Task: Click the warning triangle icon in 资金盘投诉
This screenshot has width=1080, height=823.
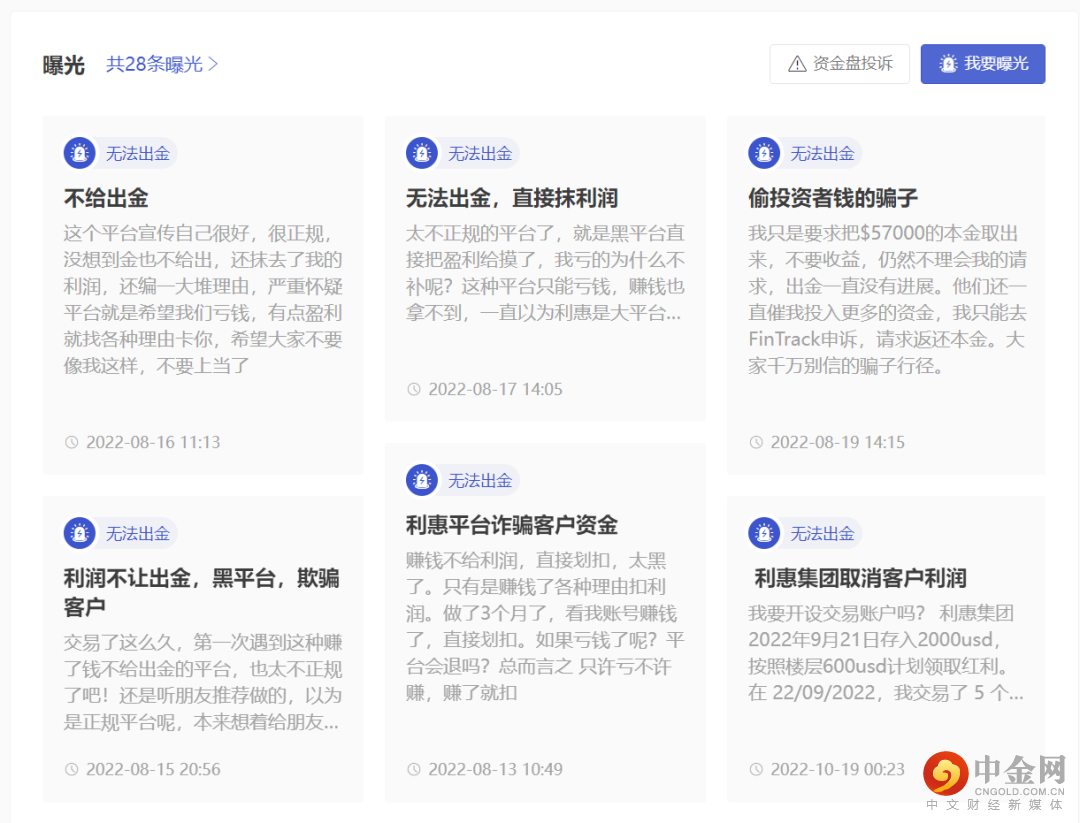Action: tap(797, 64)
